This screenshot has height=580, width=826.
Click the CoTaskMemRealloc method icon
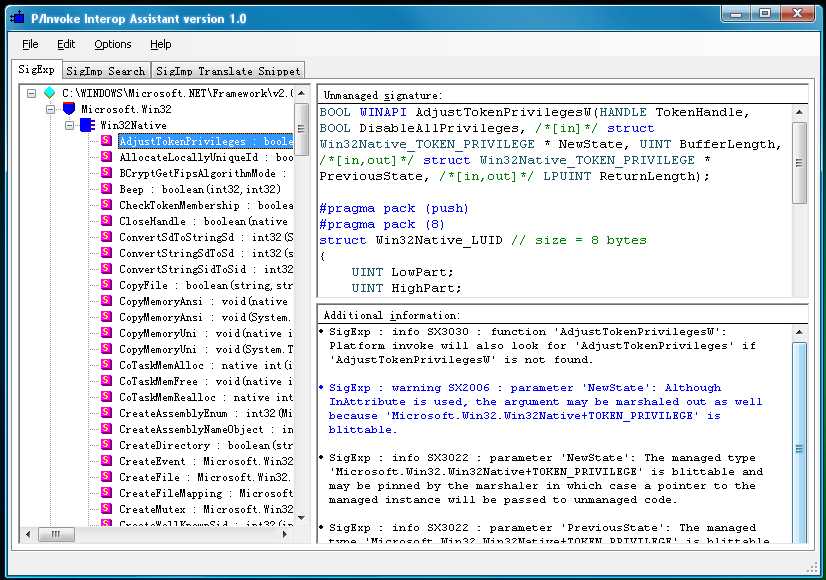pos(106,397)
